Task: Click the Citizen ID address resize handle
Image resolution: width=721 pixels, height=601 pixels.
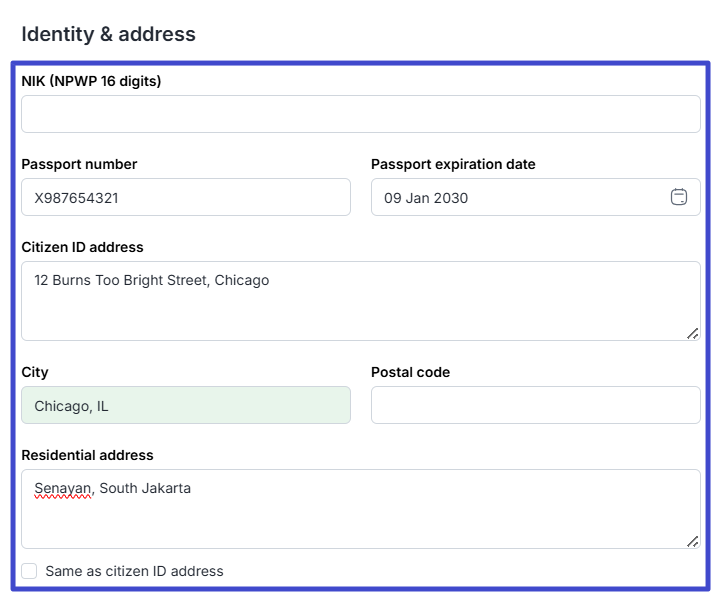Action: (x=692, y=333)
